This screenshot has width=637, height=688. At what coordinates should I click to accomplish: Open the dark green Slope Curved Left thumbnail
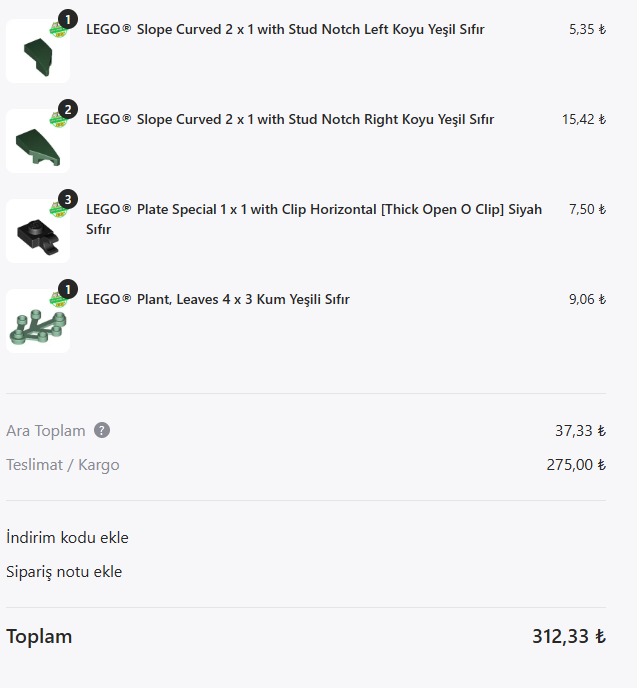38,51
